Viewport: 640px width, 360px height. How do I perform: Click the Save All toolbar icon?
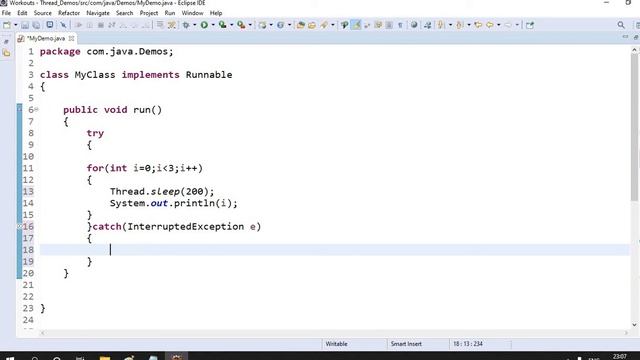tap(36, 25)
